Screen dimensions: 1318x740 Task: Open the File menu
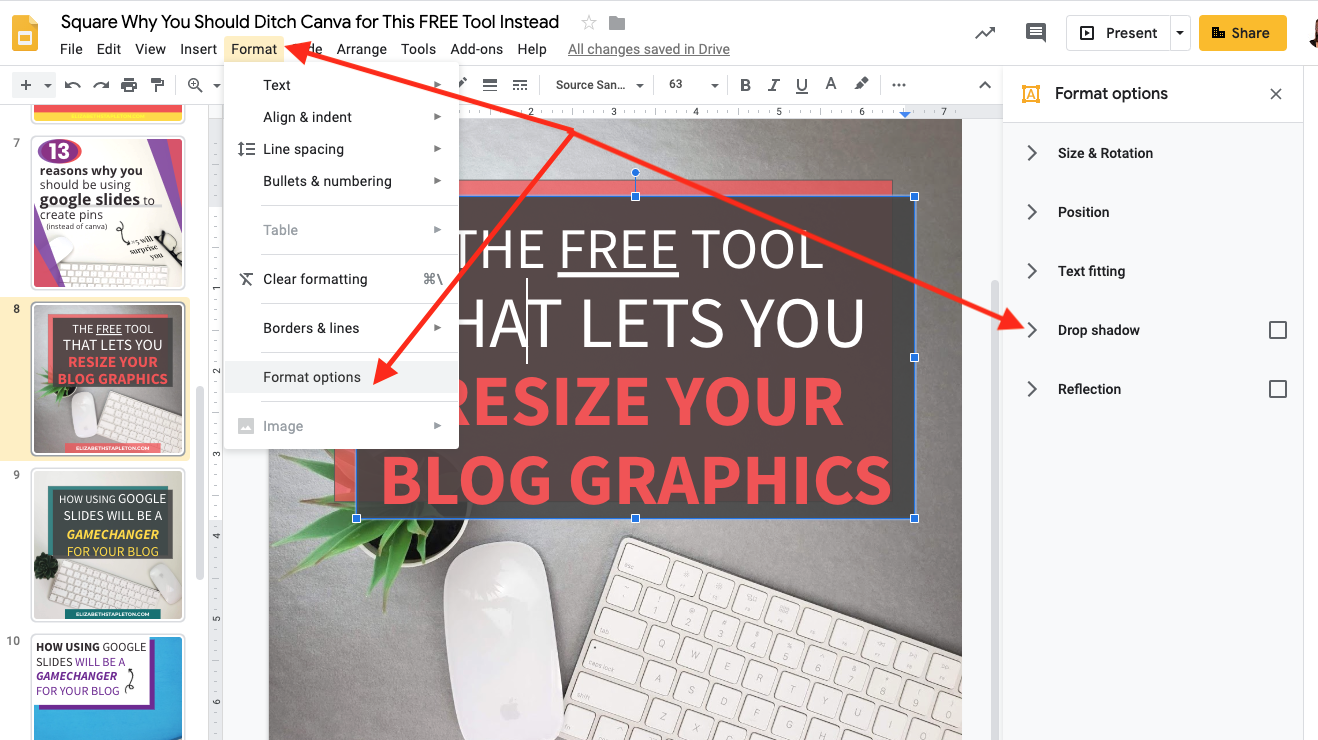click(x=71, y=49)
